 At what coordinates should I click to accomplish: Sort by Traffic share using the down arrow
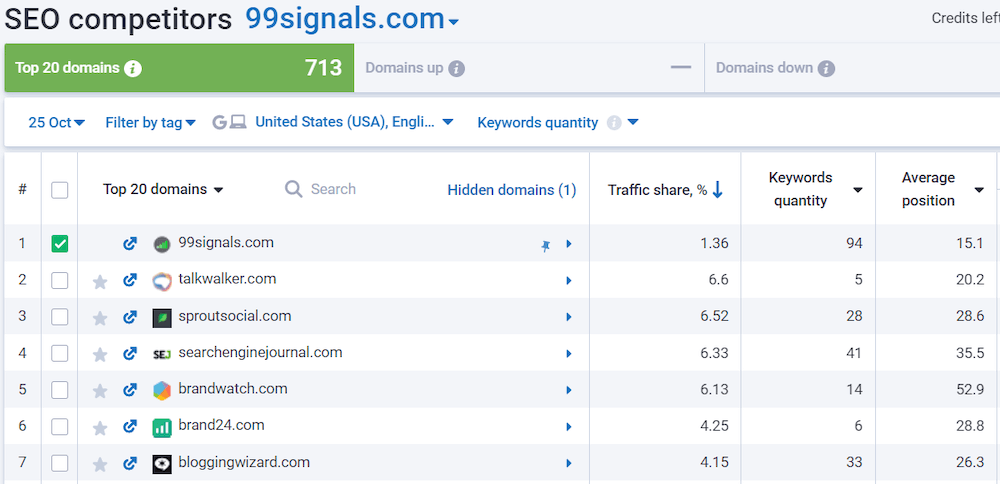click(718, 190)
